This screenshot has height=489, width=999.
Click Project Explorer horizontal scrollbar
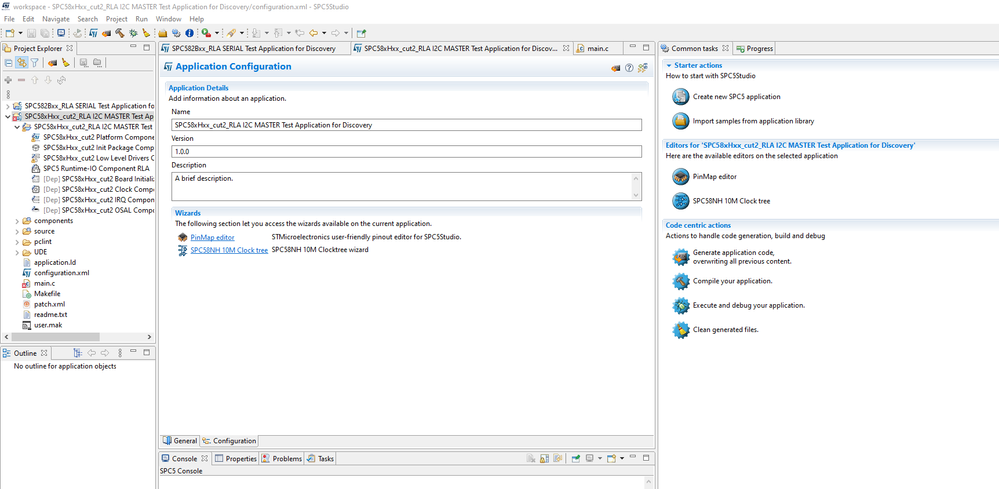pos(55,337)
